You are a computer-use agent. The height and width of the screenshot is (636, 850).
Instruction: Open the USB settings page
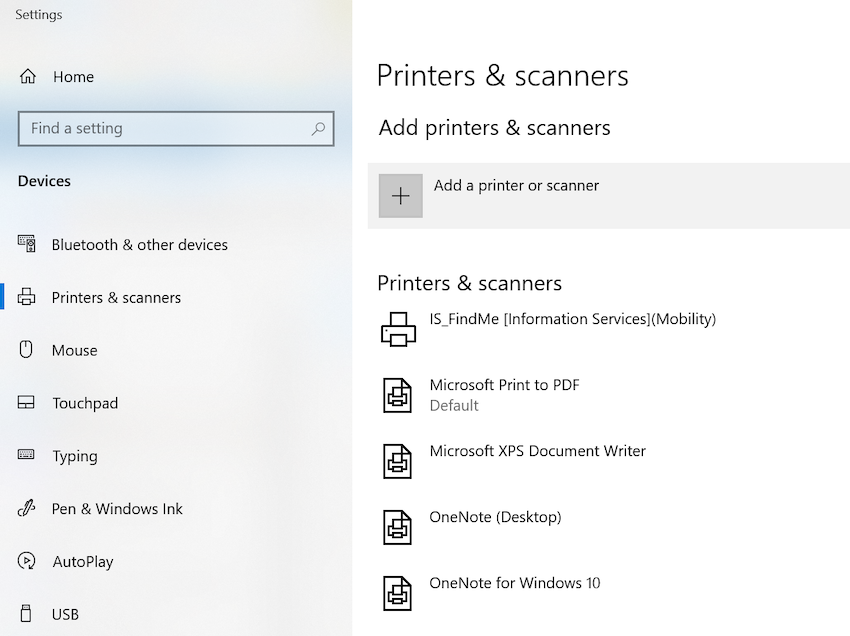[x=66, y=614]
